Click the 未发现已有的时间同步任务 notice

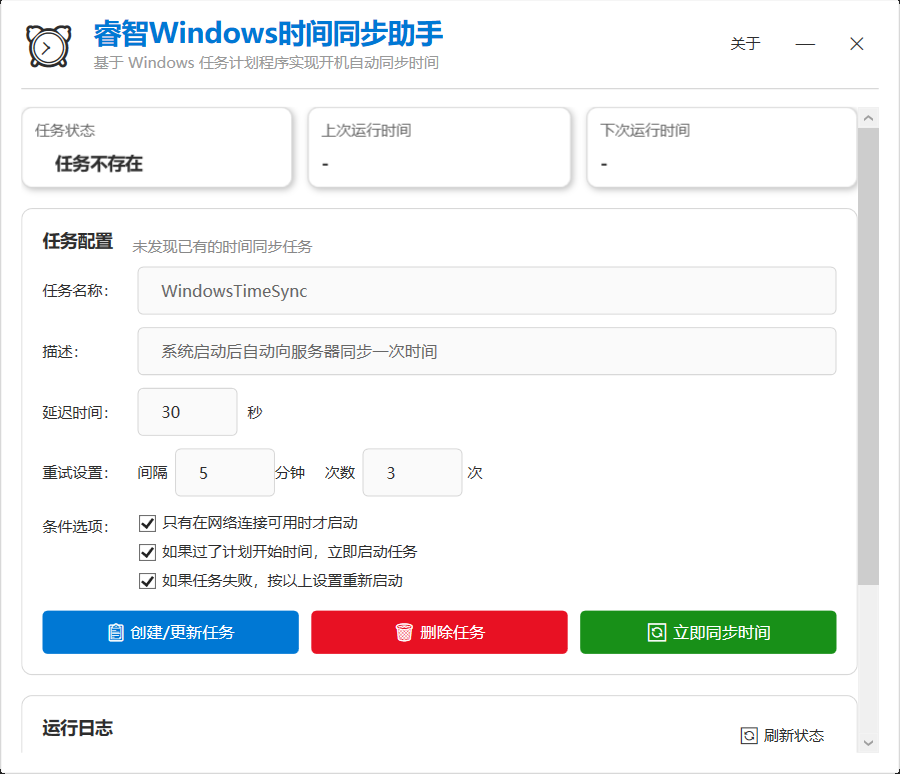tap(222, 247)
